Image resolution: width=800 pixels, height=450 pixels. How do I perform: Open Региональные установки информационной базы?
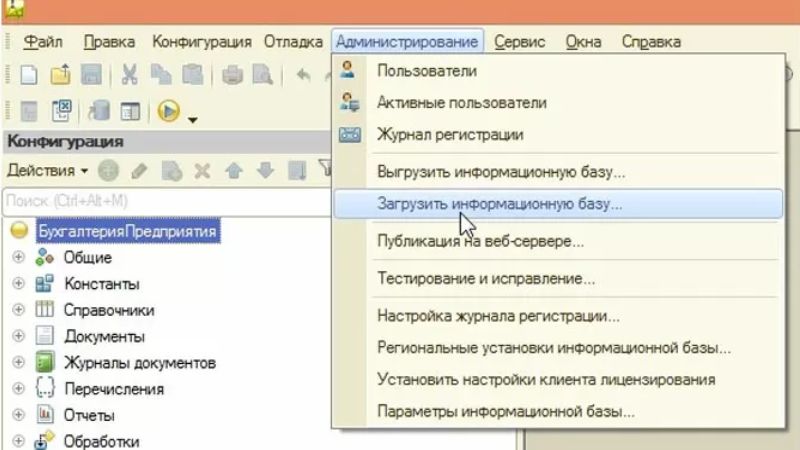tap(558, 348)
